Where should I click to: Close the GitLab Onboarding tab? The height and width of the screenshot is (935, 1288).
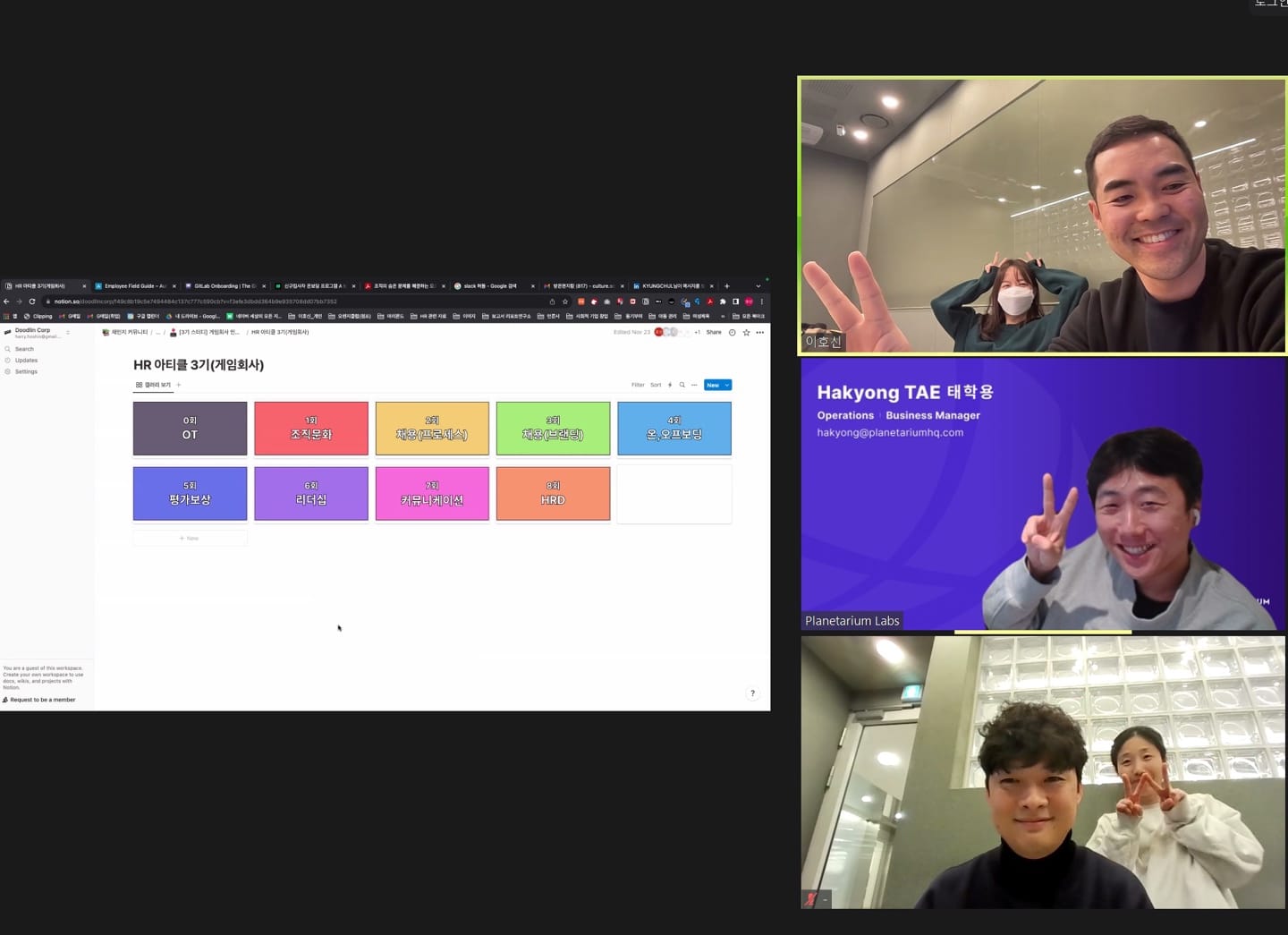coord(264,286)
